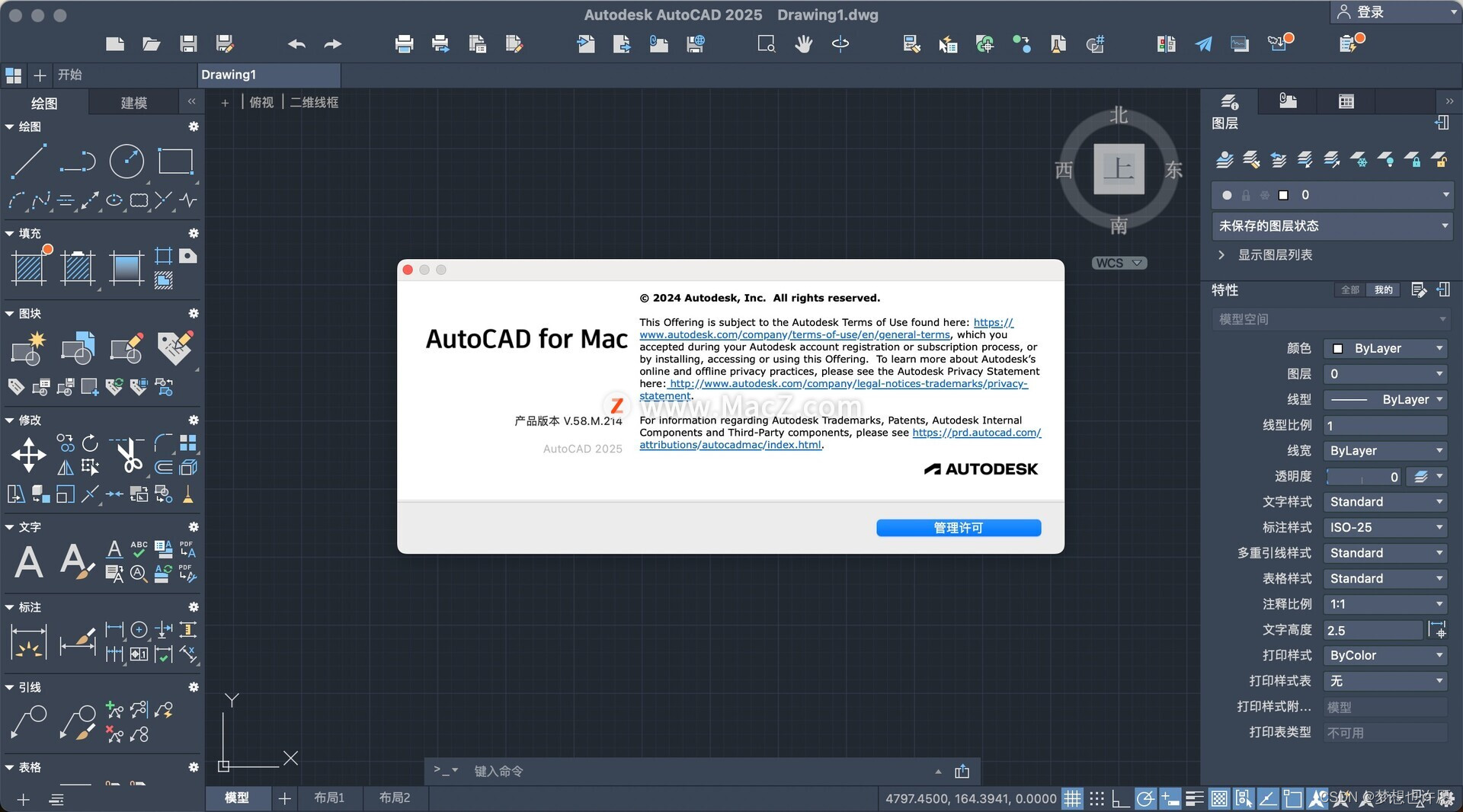The width and height of the screenshot is (1463, 812).
Task: Toggle the grid display in status bar
Action: pyautogui.click(x=1072, y=798)
